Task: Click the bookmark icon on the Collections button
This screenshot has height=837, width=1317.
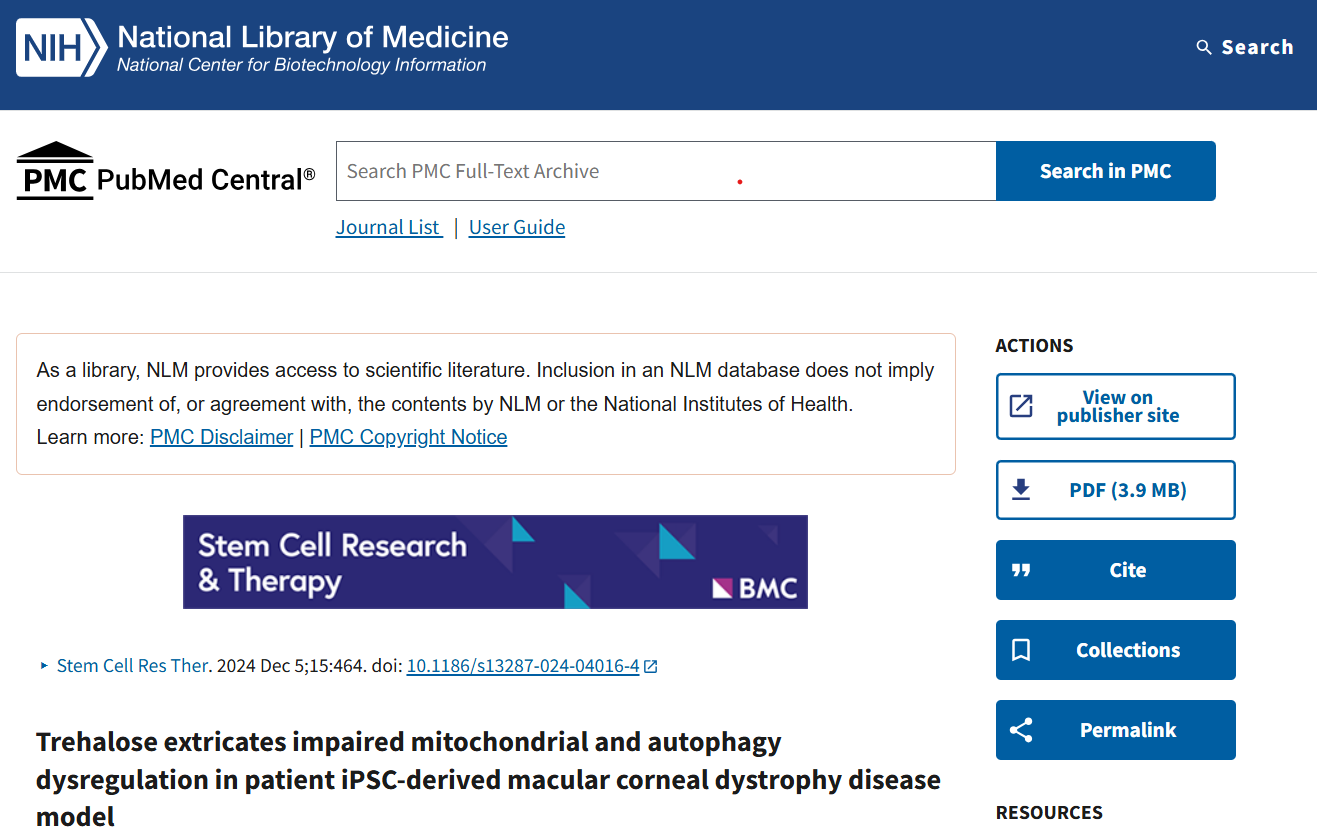Action: (x=1020, y=649)
